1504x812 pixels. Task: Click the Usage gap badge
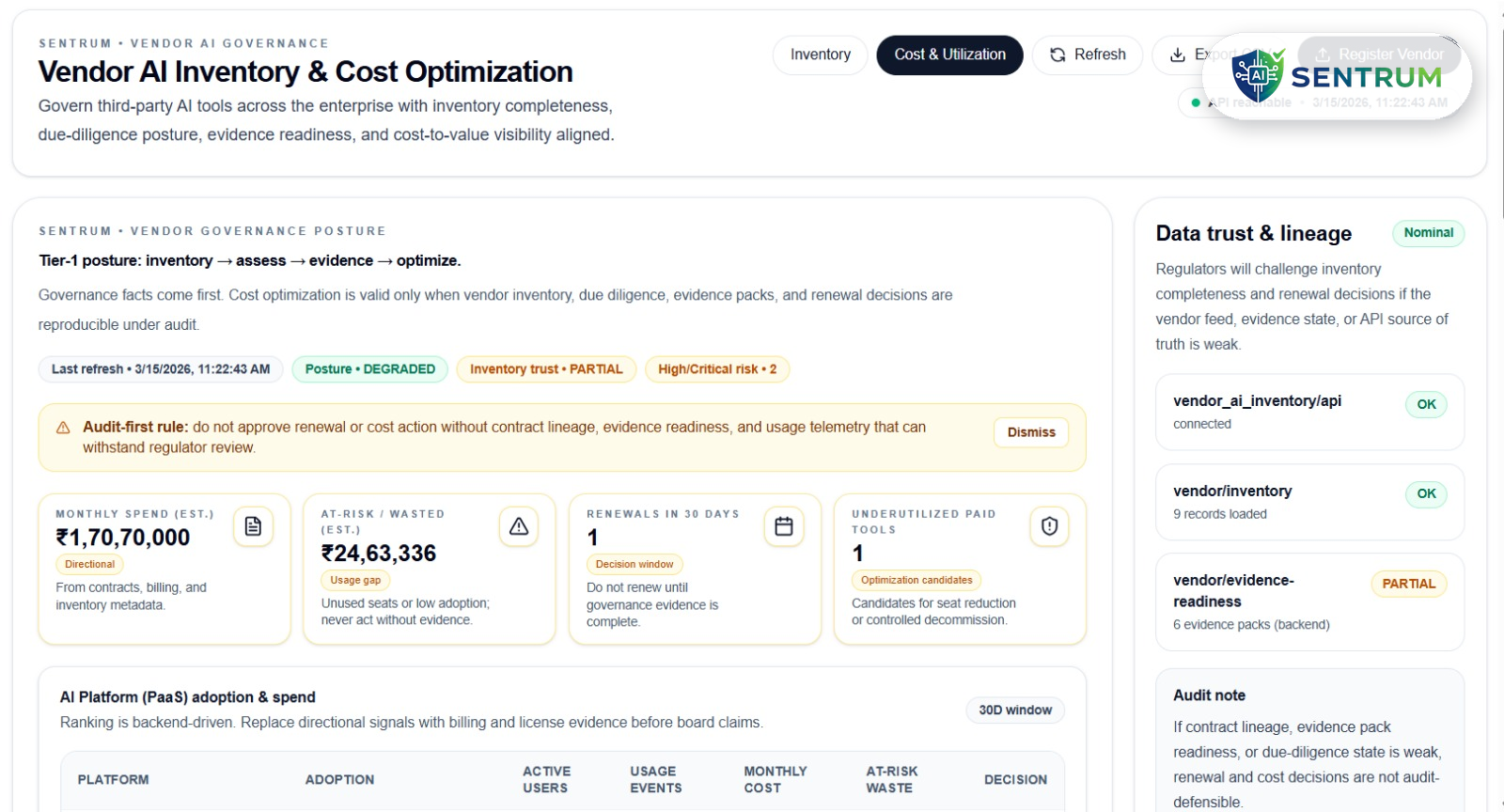355,580
